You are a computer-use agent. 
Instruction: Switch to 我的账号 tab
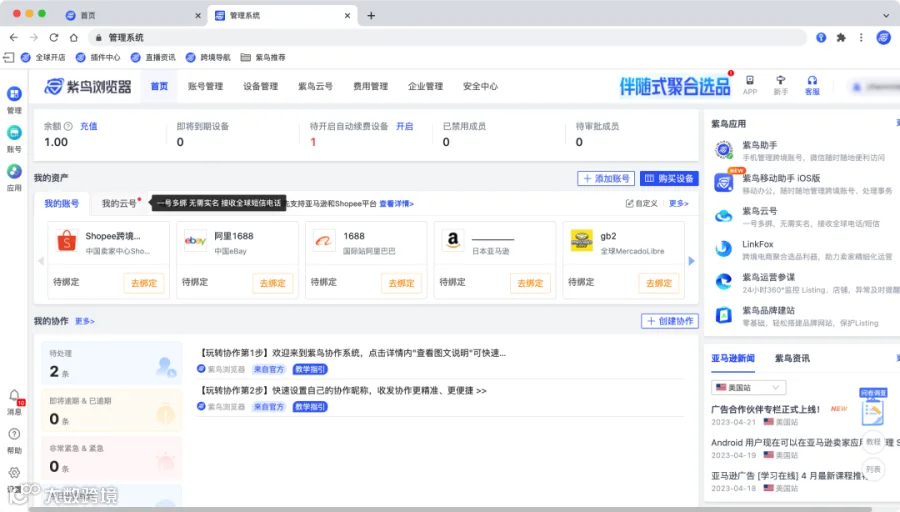coord(61,203)
